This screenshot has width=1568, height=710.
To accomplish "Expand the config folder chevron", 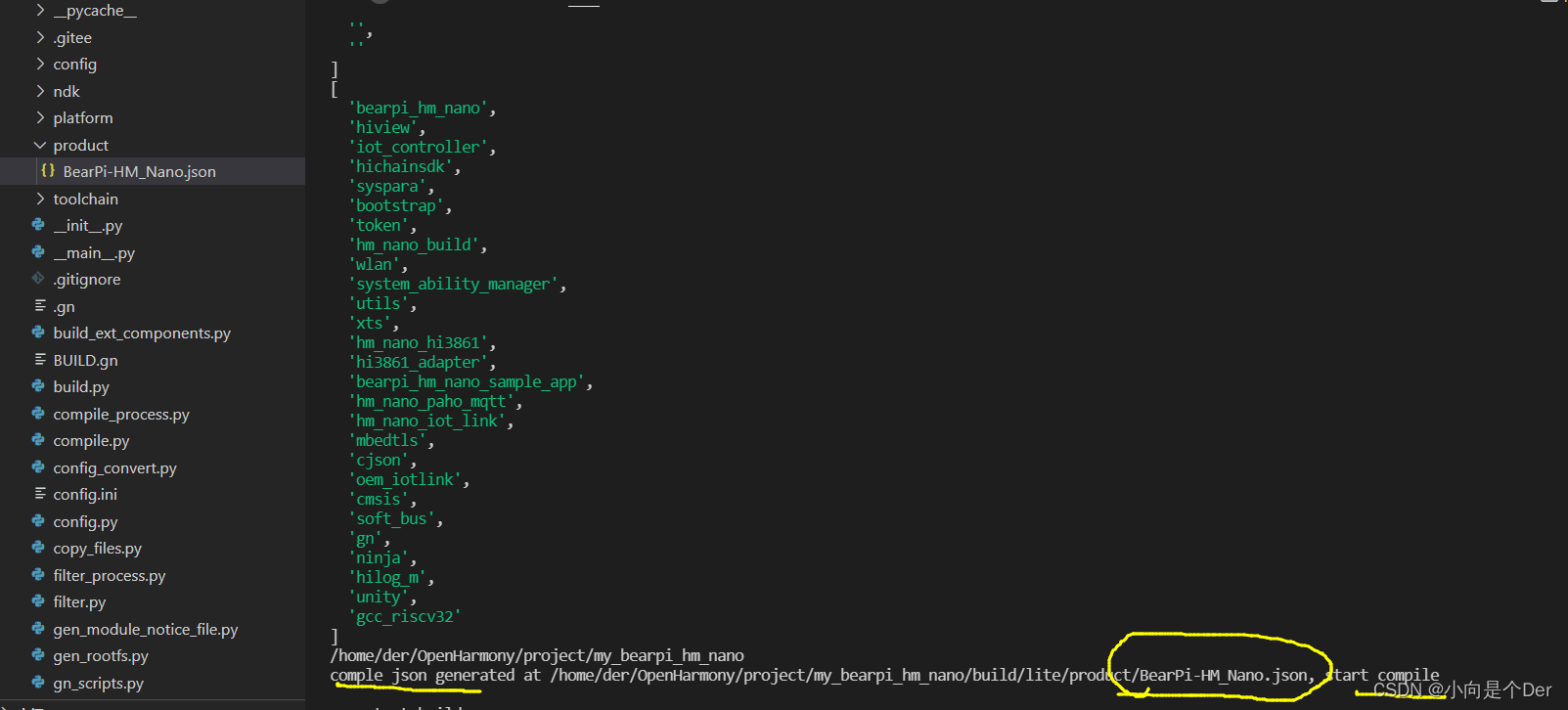I will pyautogui.click(x=40, y=64).
